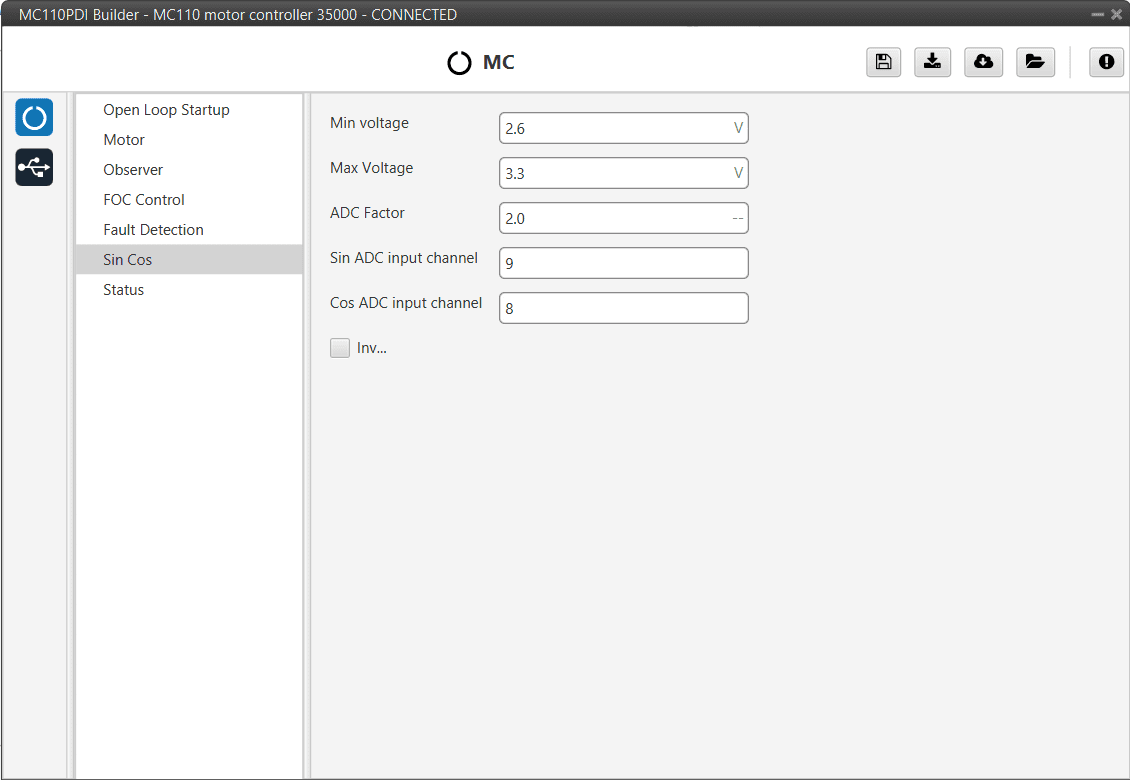Image resolution: width=1130 pixels, height=780 pixels.
Task: Open the Open Loop Startup section
Action: pos(189,110)
